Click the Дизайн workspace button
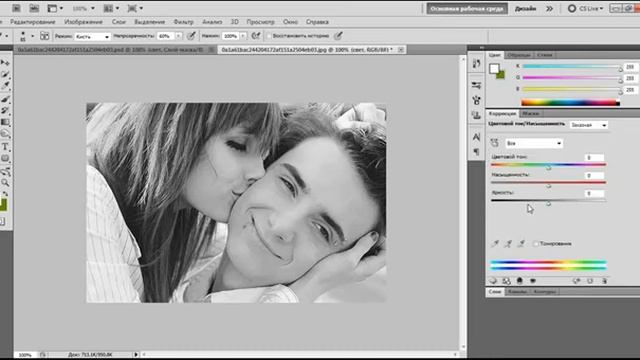This screenshot has width=640, height=360. tap(525, 9)
